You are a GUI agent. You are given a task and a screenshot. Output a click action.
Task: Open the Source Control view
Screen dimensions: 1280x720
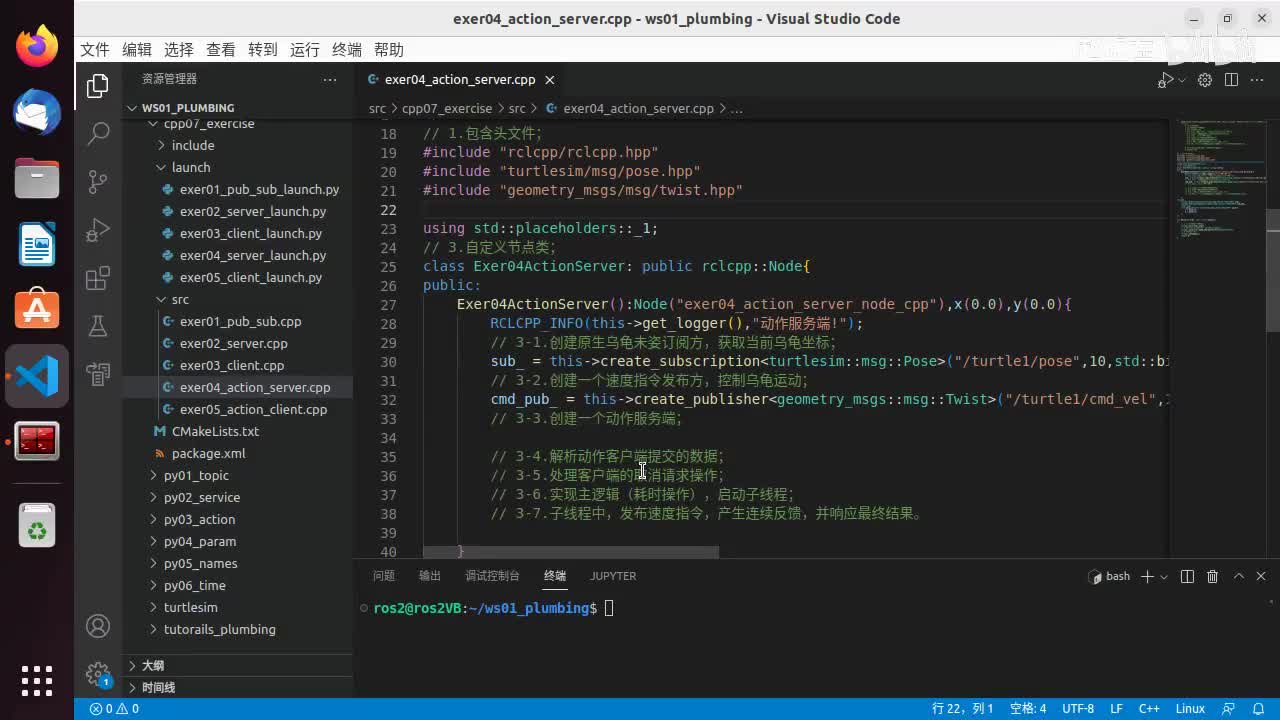pyautogui.click(x=98, y=181)
